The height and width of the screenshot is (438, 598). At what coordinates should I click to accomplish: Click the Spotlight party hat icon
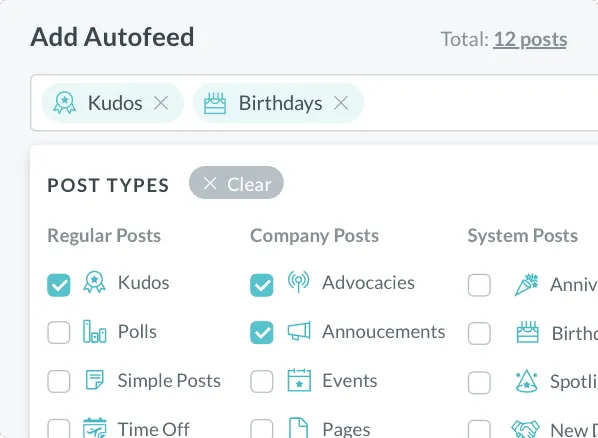pos(526,381)
